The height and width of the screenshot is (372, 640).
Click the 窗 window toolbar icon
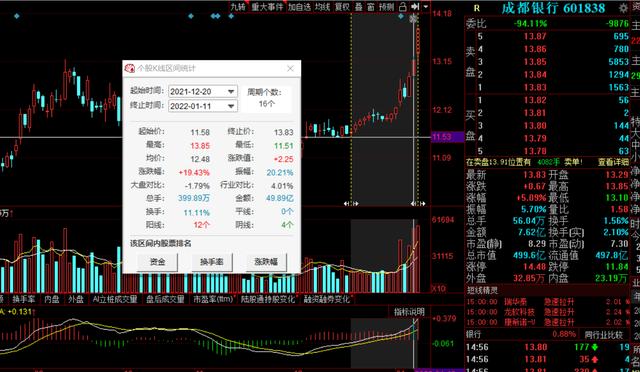371,7
